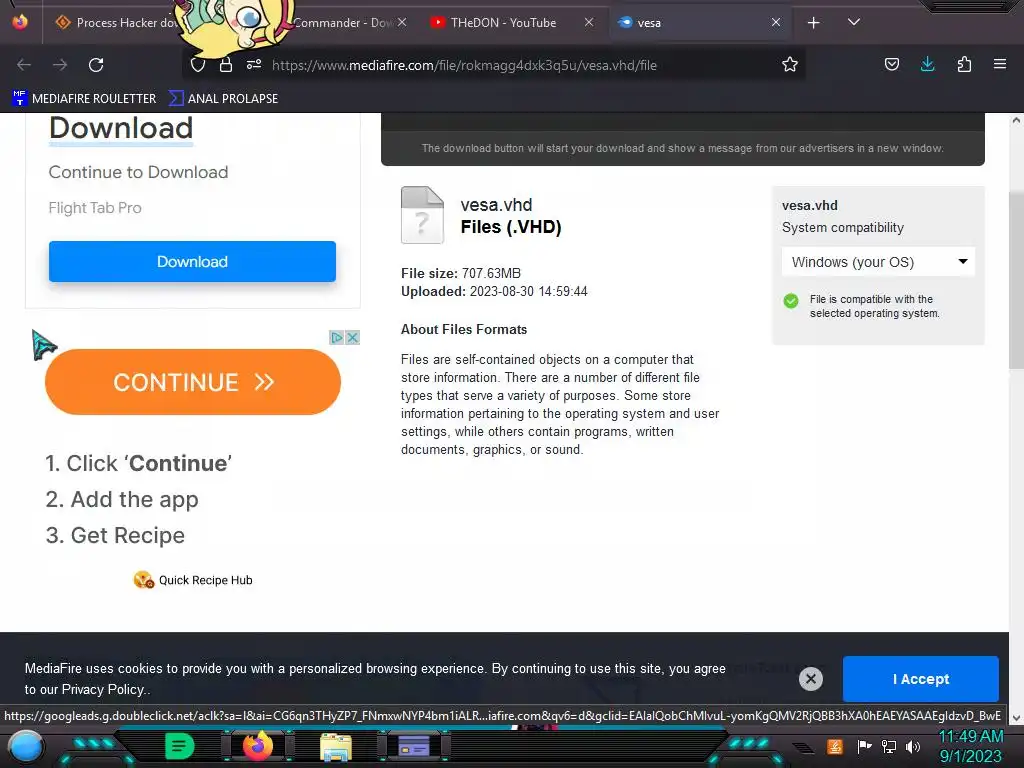Open the Start orb button
The image size is (1024, 768).
[x=25, y=746]
